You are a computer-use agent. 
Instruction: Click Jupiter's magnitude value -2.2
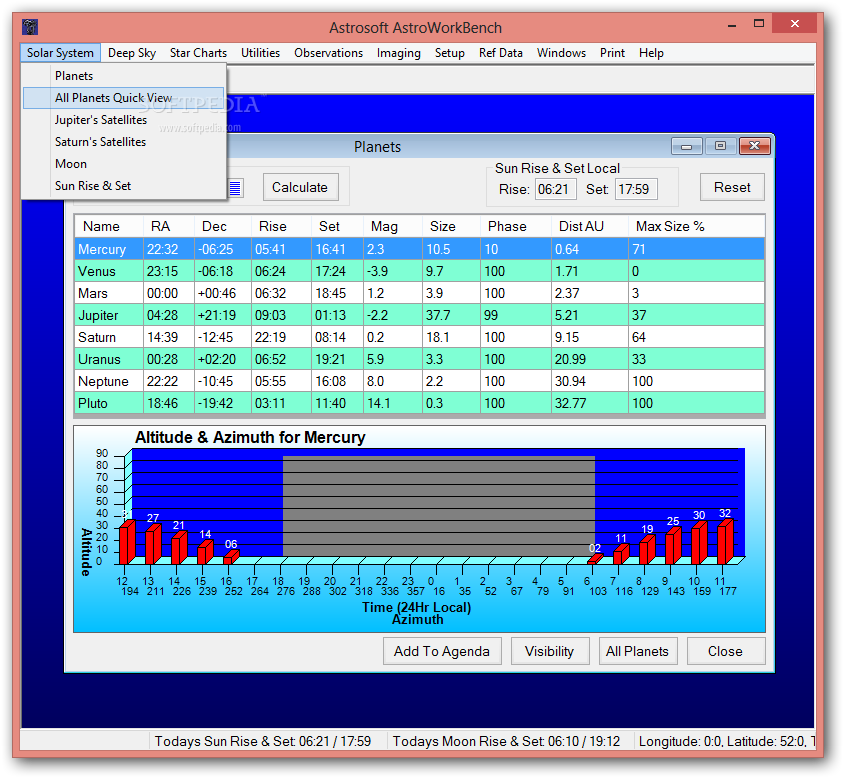(393, 316)
